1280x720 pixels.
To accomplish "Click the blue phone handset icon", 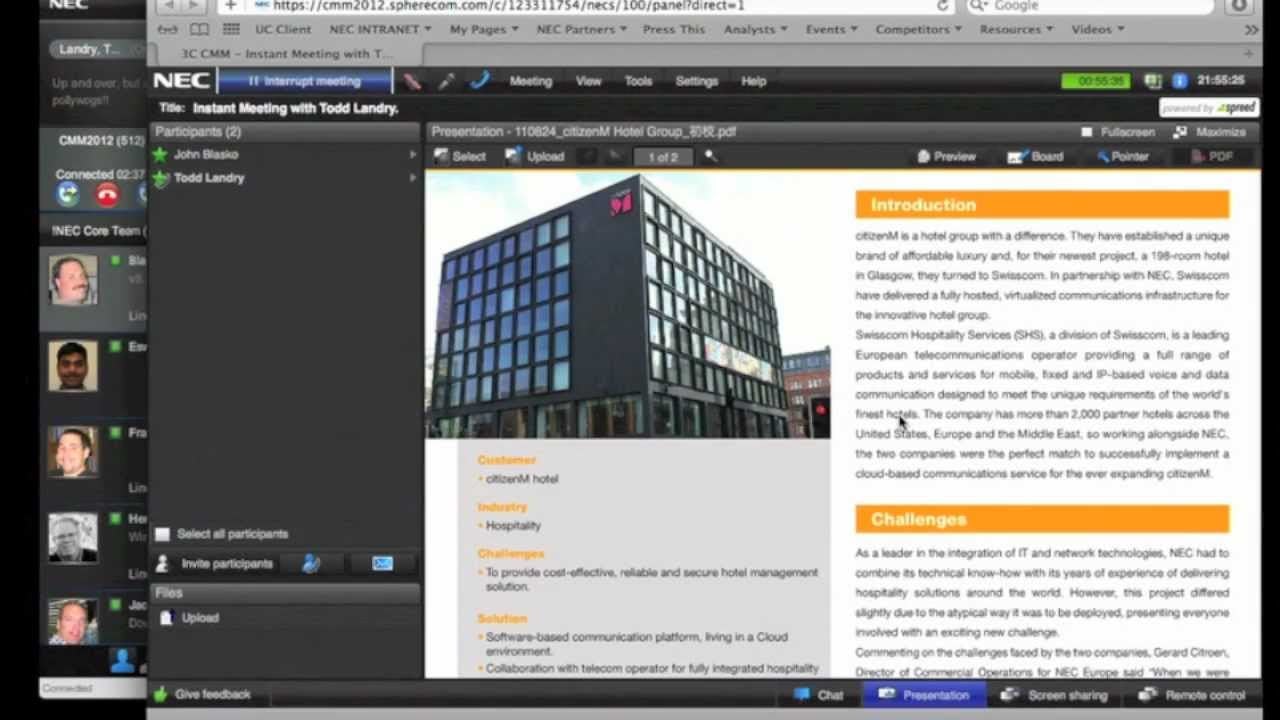I will pos(480,81).
